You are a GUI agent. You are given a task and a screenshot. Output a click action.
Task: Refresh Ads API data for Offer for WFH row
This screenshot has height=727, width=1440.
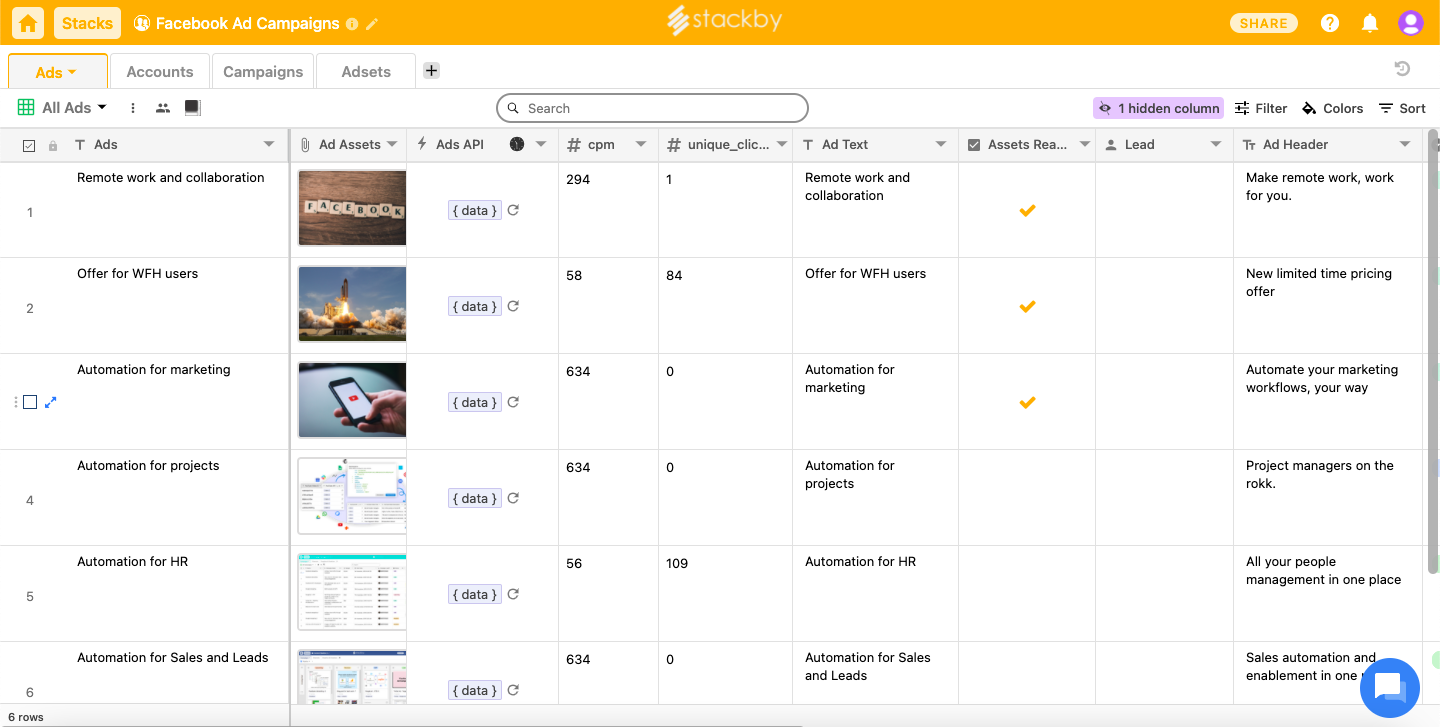(x=513, y=306)
